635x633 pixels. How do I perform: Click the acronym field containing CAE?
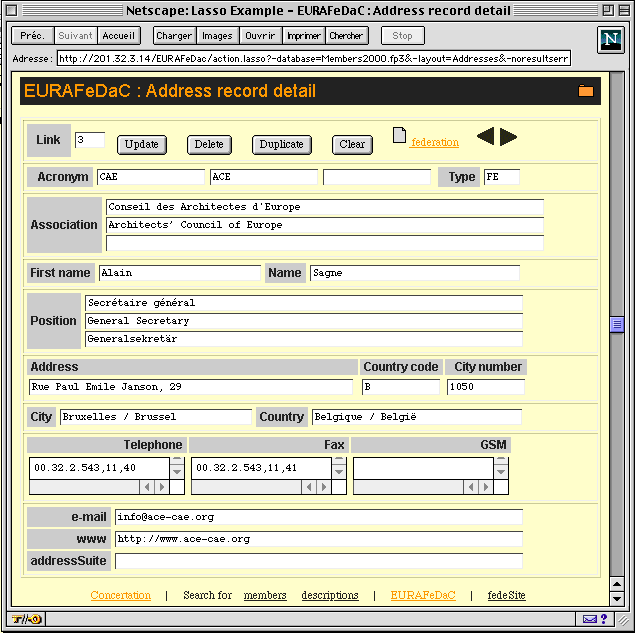coord(151,177)
